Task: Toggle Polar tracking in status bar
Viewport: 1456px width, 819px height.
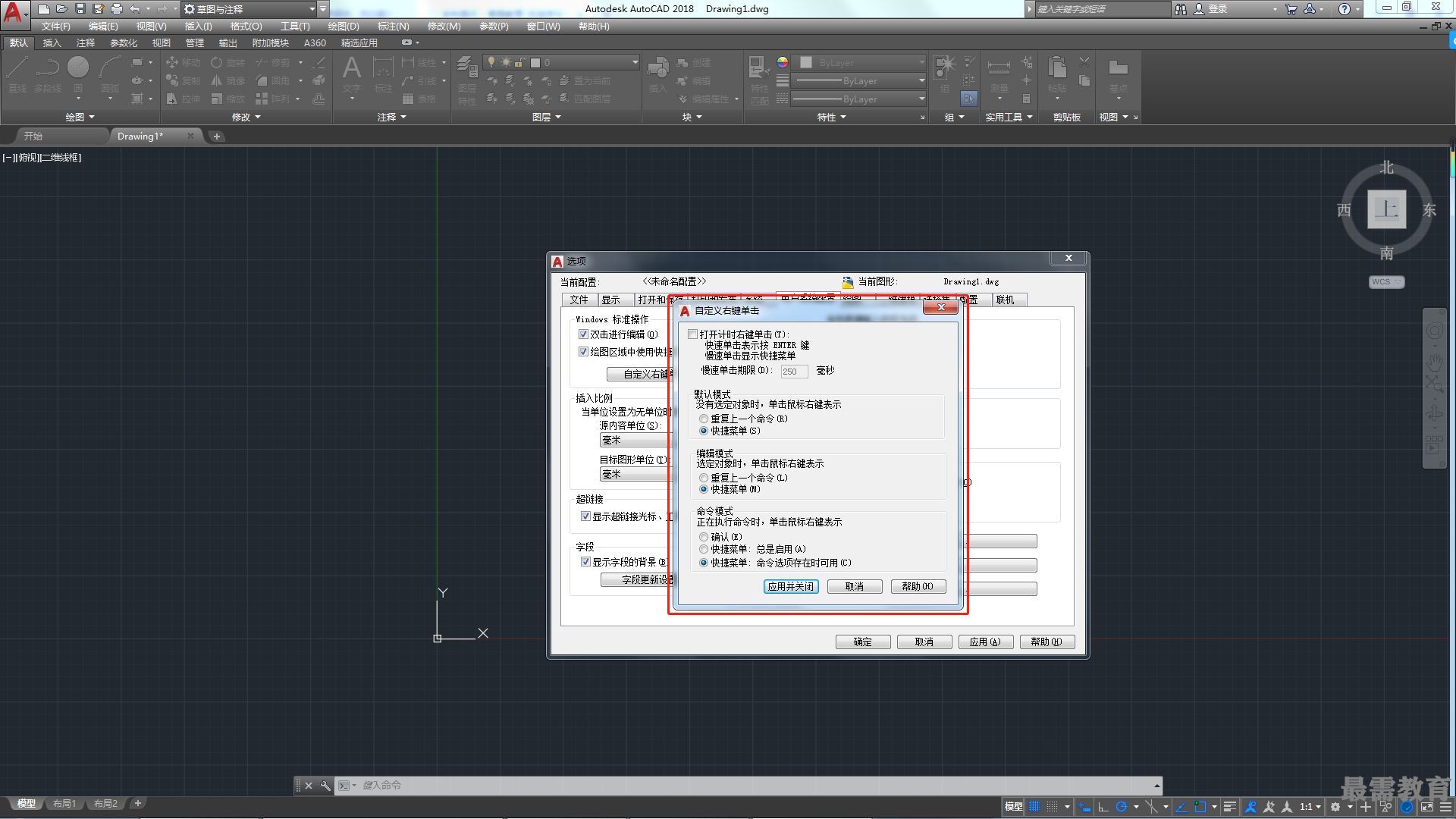Action: [1122, 807]
